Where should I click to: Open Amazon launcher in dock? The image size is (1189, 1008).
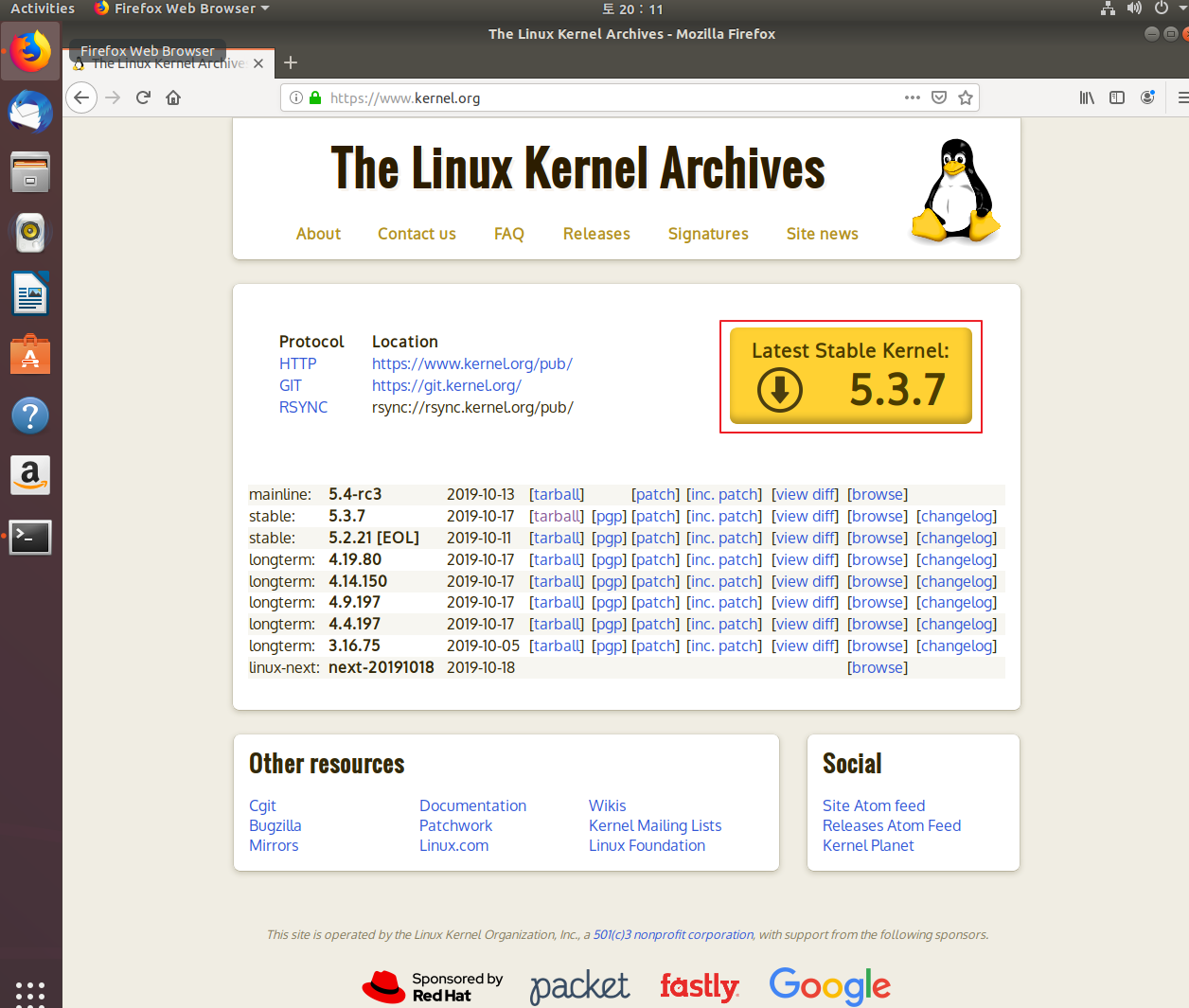point(30,475)
